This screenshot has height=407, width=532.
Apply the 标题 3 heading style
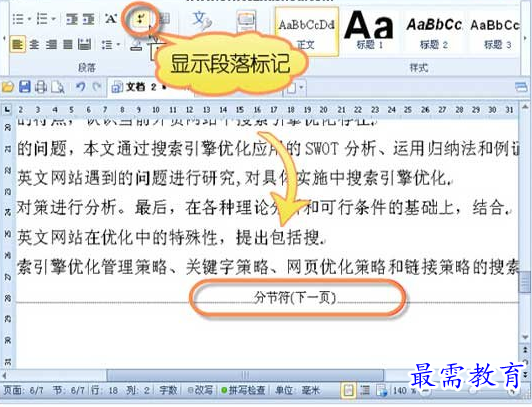496,32
